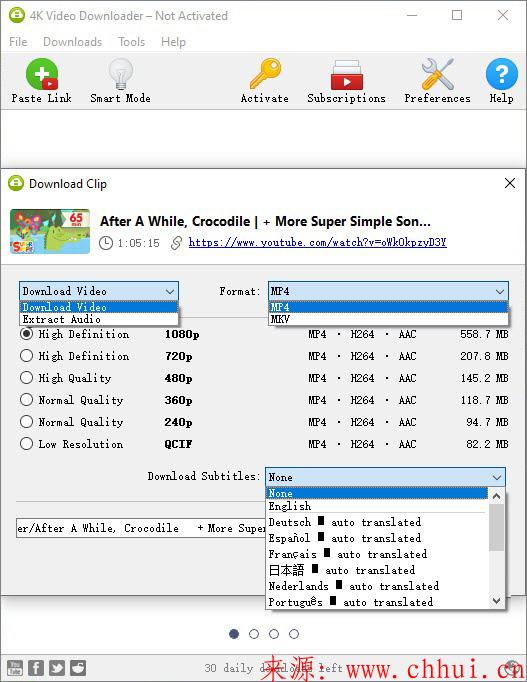Click the Help question mark icon
Viewport: 527px width, 682px height.
(501, 74)
